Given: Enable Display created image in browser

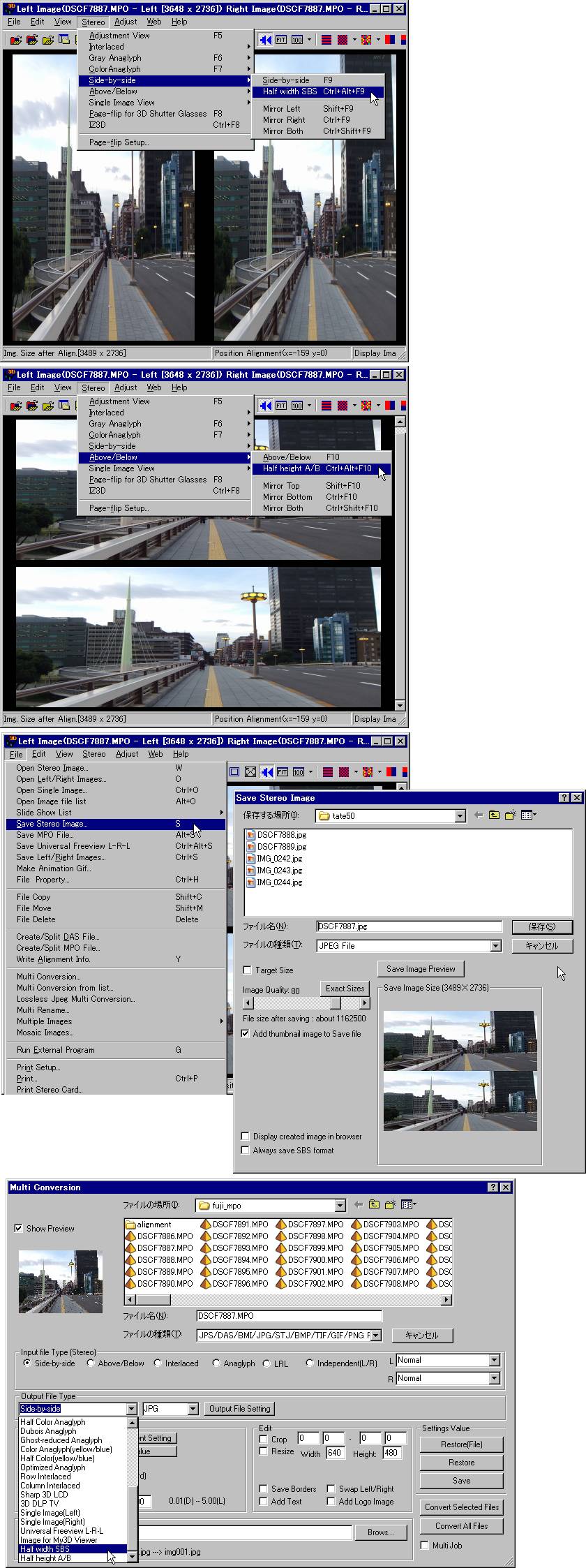Looking at the screenshot, I should pos(245,1137).
